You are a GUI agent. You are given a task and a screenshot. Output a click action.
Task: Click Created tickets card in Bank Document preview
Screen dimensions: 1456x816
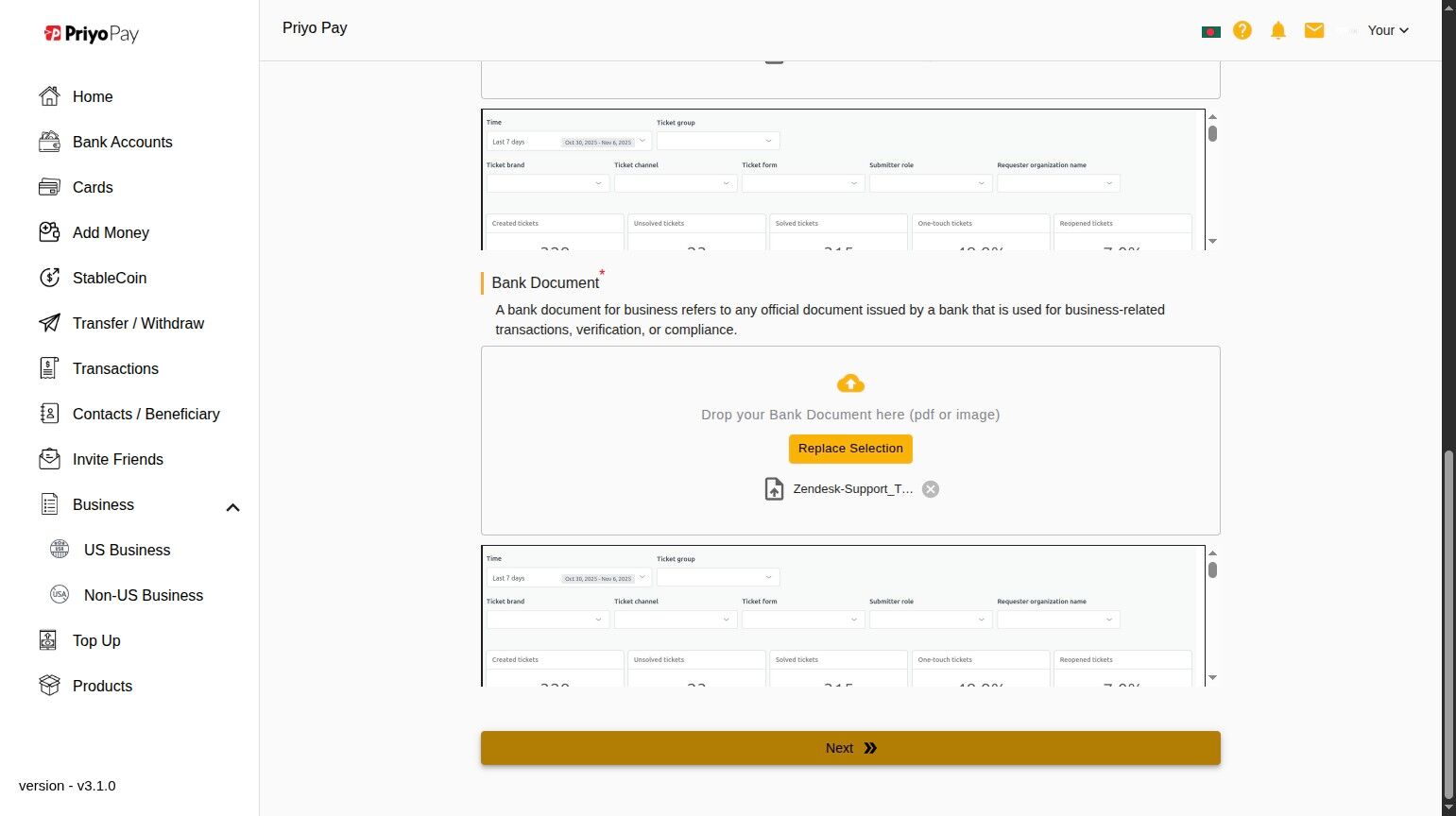point(556,669)
